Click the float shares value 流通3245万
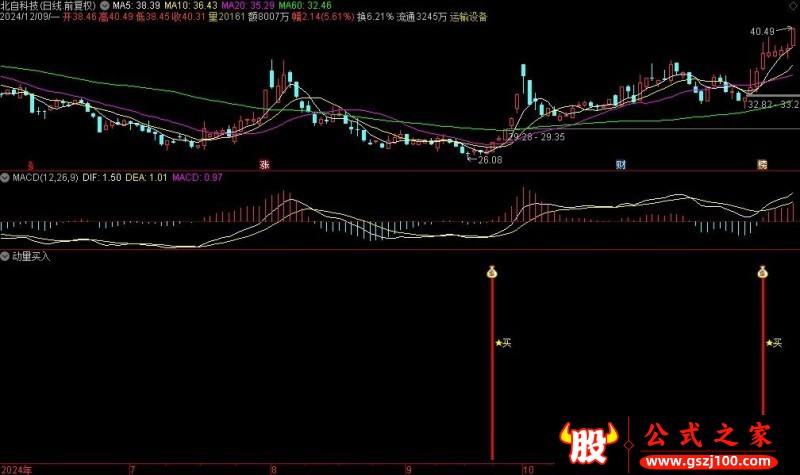Image resolution: width=800 pixels, height=475 pixels. tap(421, 17)
